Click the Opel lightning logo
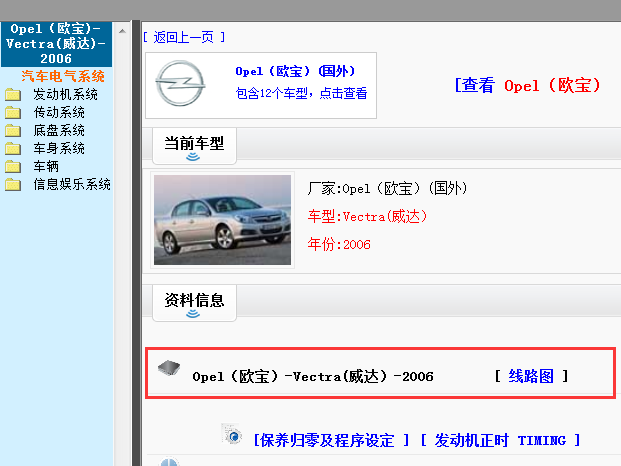The height and width of the screenshot is (466, 621). 180,84
